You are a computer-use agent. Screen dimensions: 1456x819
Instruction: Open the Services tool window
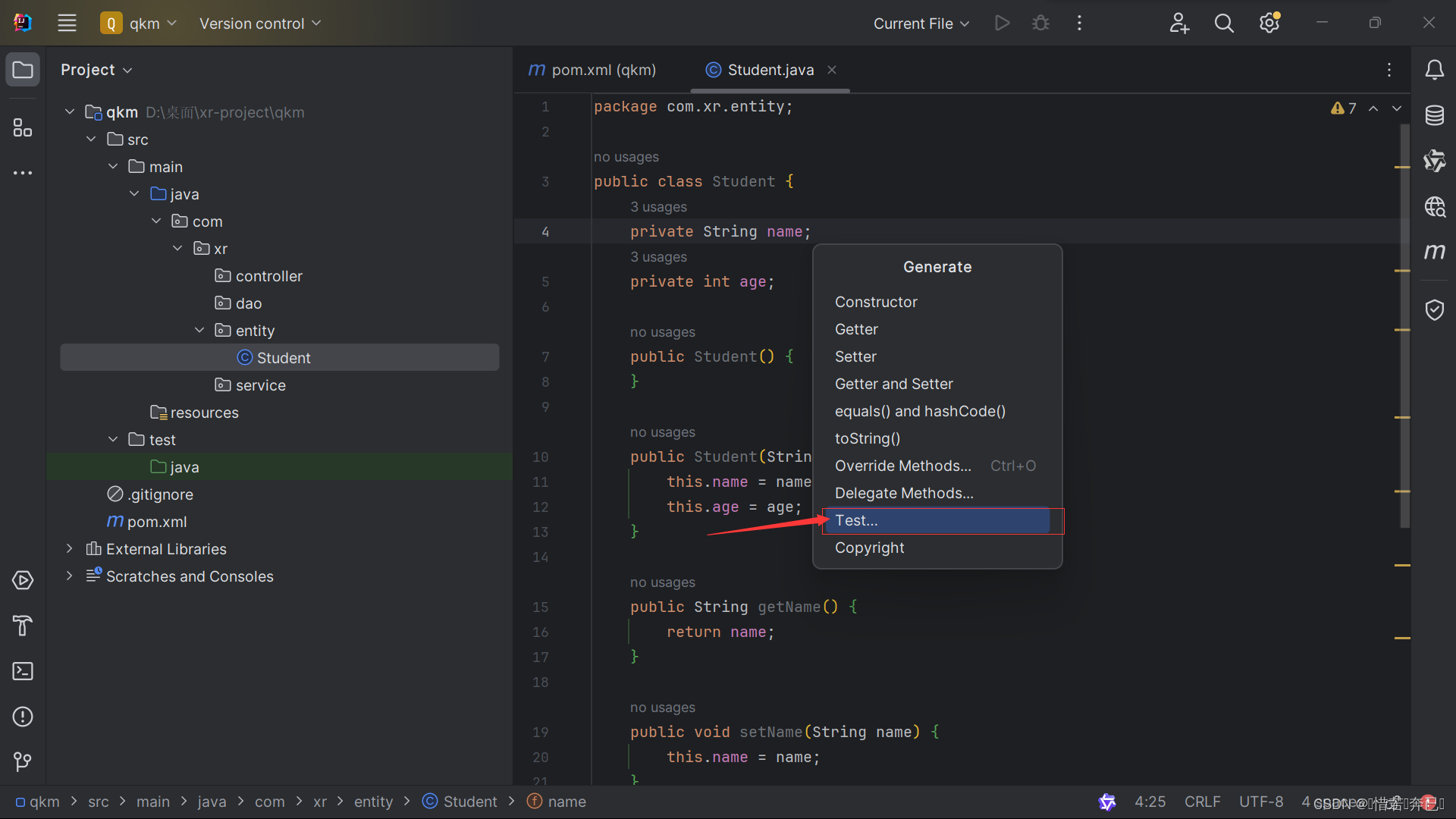click(x=23, y=580)
